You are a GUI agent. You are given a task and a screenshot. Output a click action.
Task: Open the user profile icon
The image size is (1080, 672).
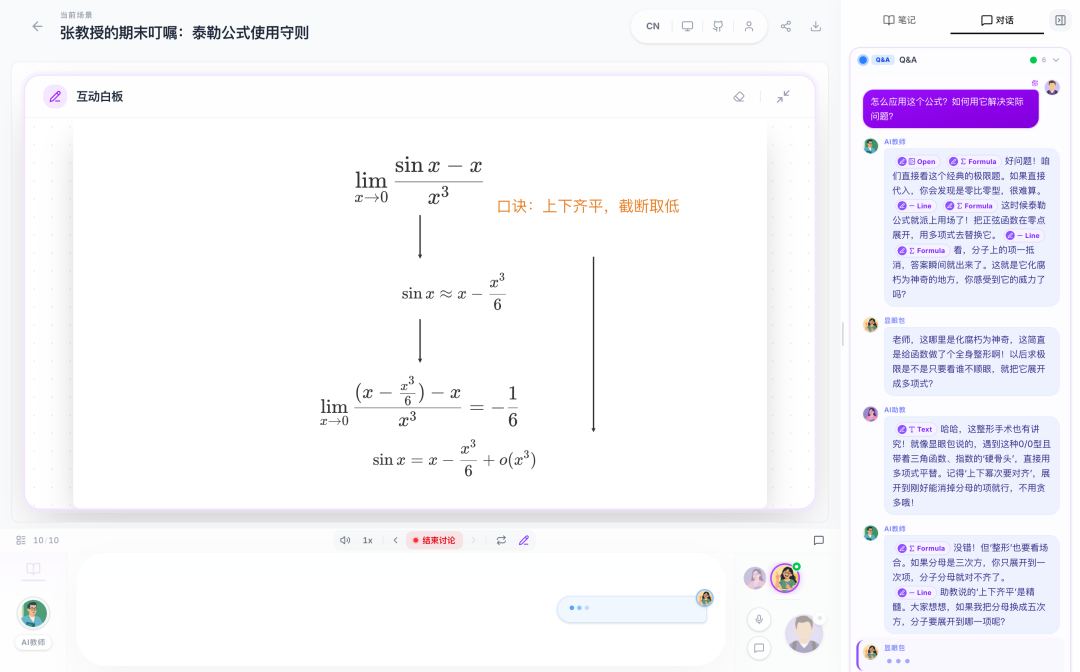point(749,26)
